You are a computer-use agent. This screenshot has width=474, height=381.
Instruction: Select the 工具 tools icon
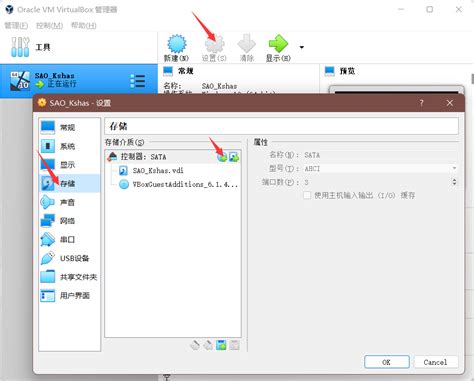[20, 47]
